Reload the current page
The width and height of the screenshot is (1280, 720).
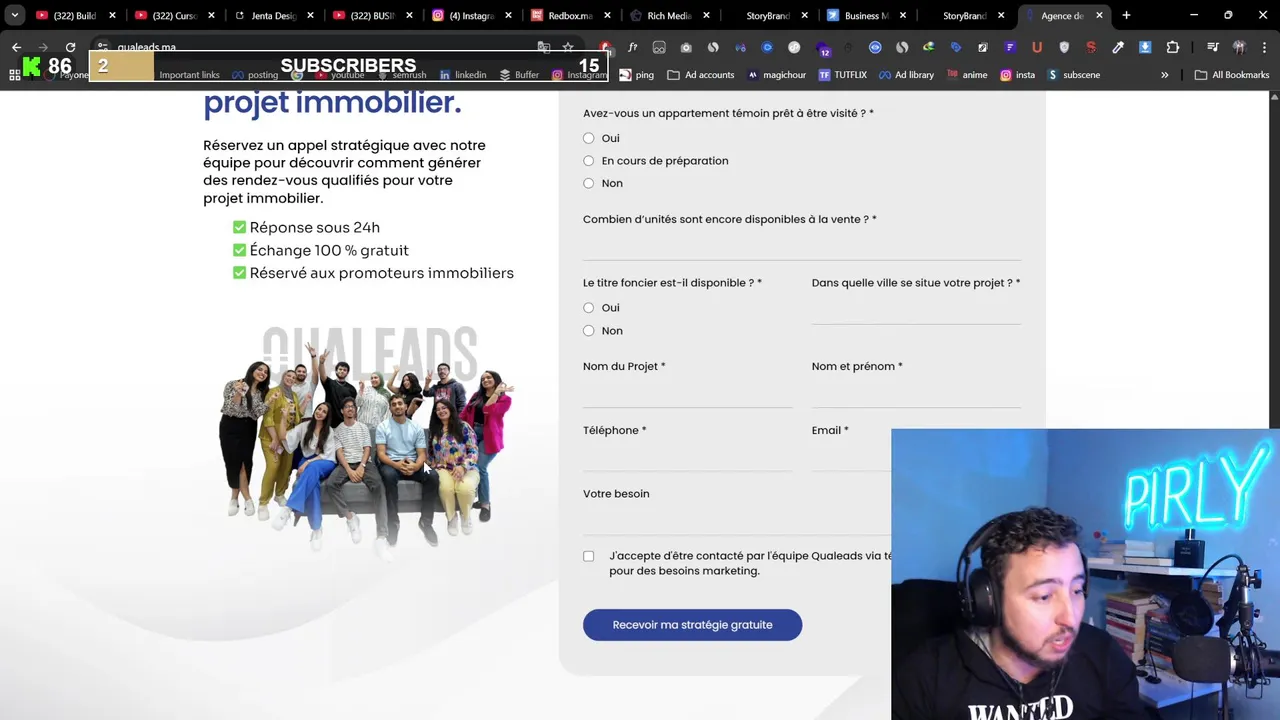point(70,47)
